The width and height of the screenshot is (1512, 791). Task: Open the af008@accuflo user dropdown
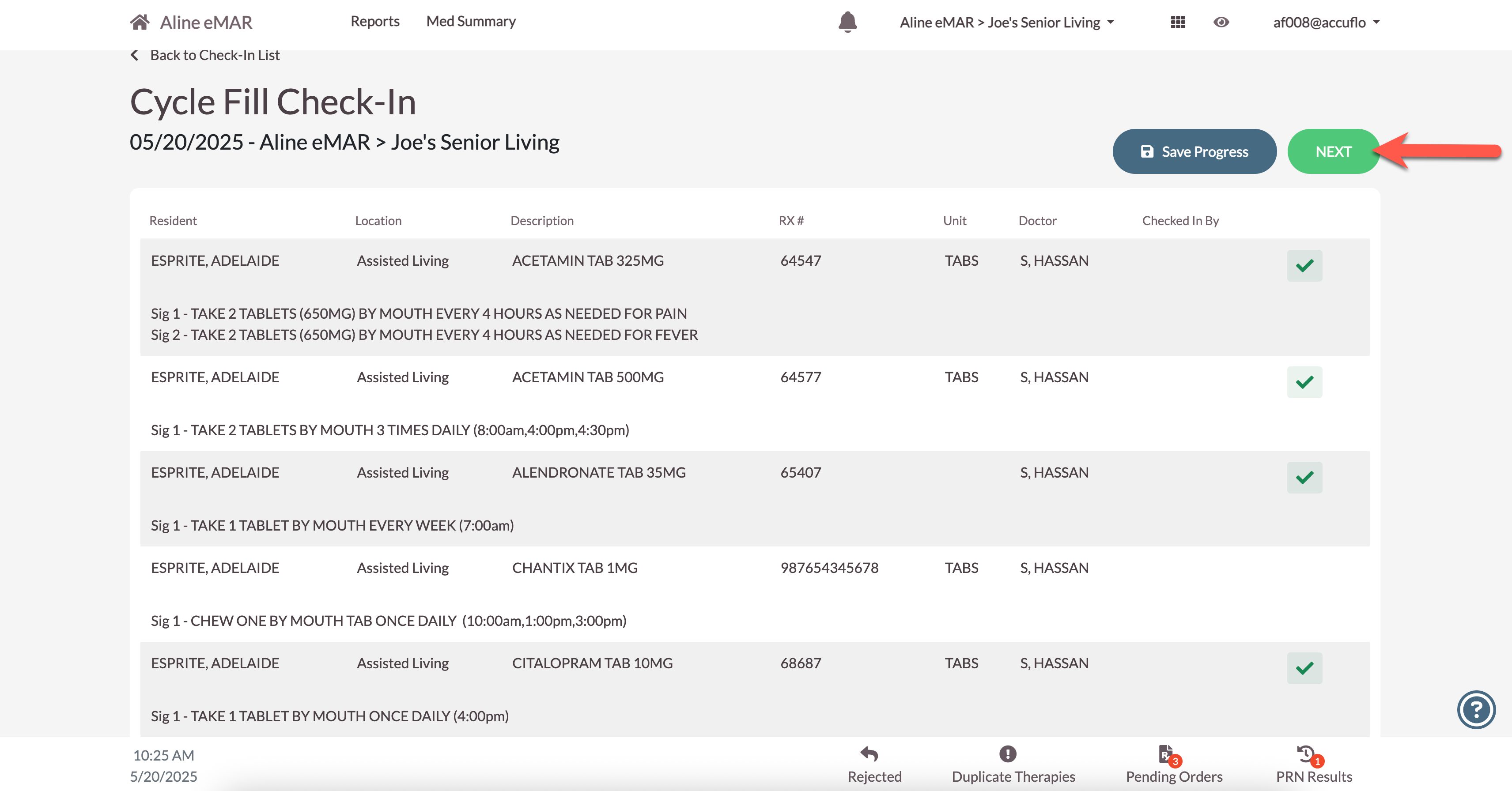click(1326, 23)
